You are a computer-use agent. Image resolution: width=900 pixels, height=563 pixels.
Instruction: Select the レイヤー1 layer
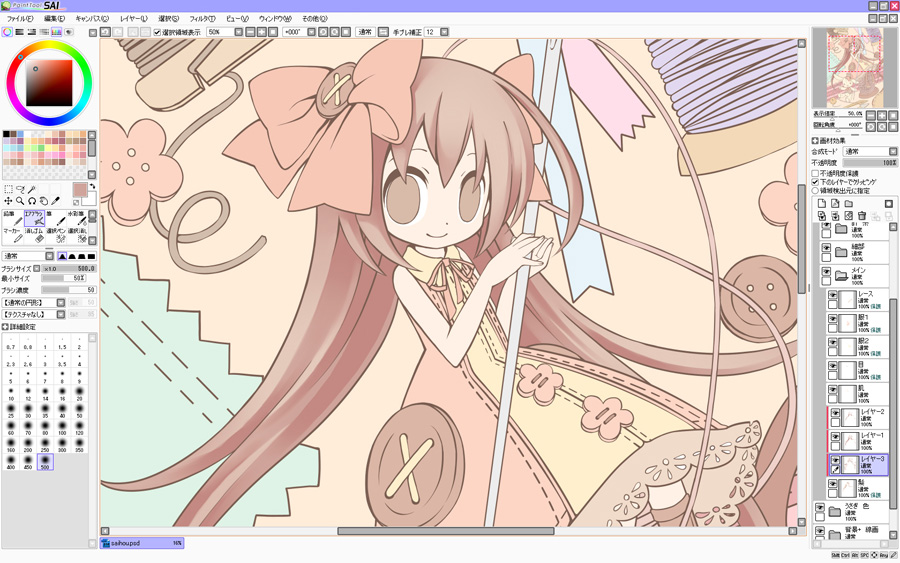(859, 441)
